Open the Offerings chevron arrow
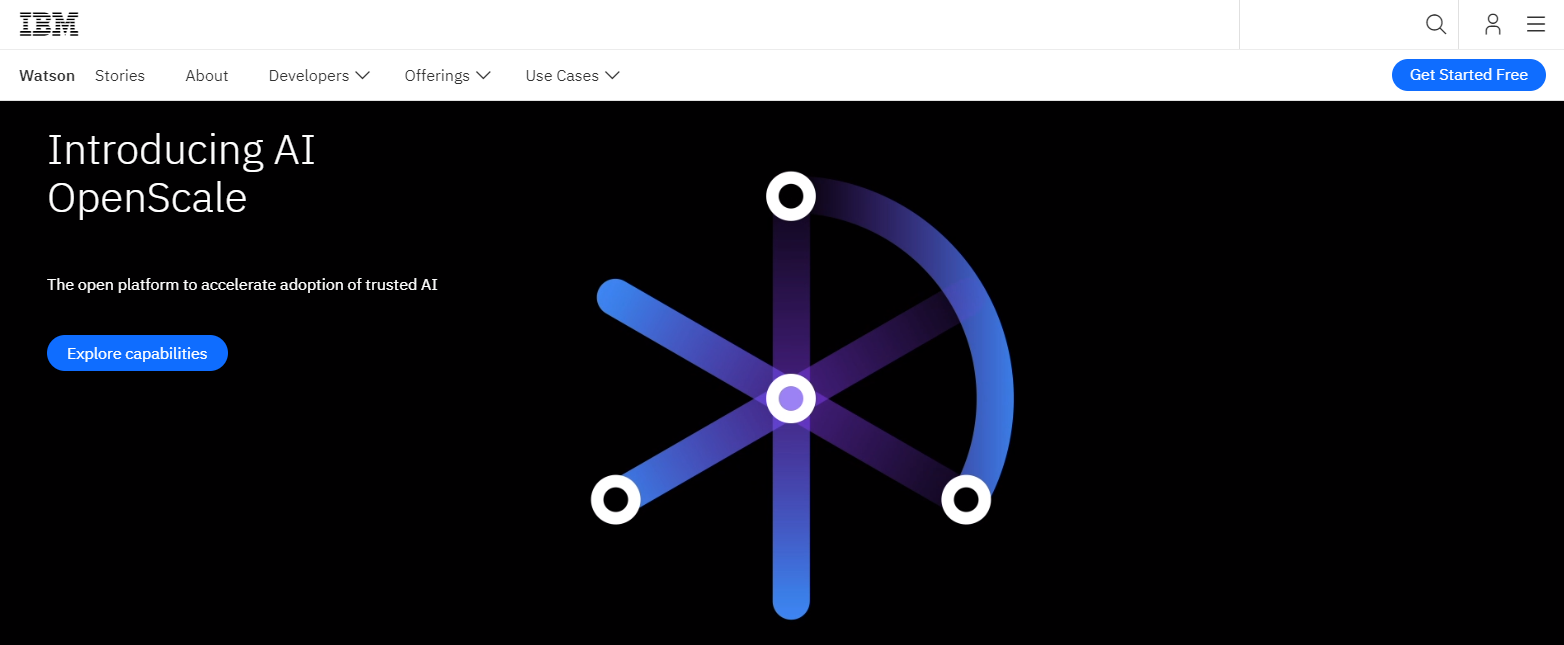The image size is (1564, 645). pyautogui.click(x=483, y=75)
